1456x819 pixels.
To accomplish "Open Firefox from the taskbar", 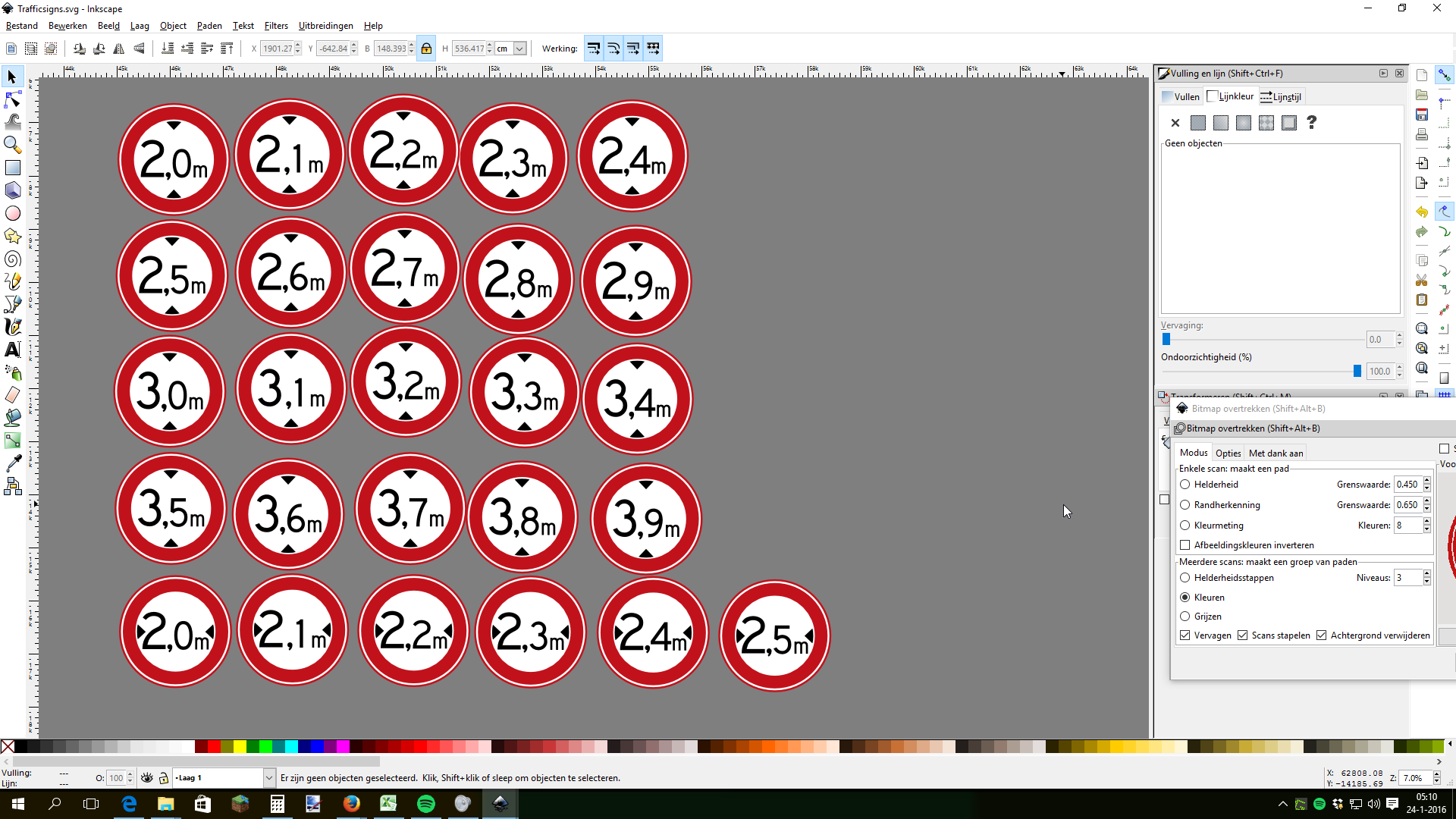I will pyautogui.click(x=351, y=804).
